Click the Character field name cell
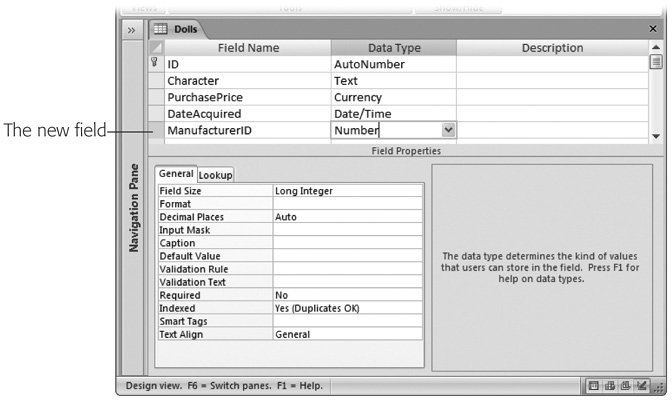672x402 pixels. tap(248, 81)
